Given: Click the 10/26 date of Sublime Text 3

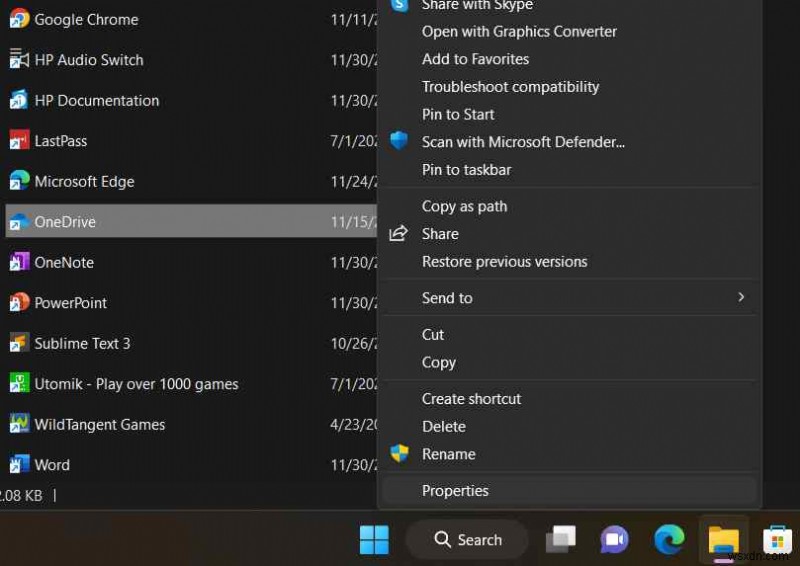Looking at the screenshot, I should coord(354,343).
